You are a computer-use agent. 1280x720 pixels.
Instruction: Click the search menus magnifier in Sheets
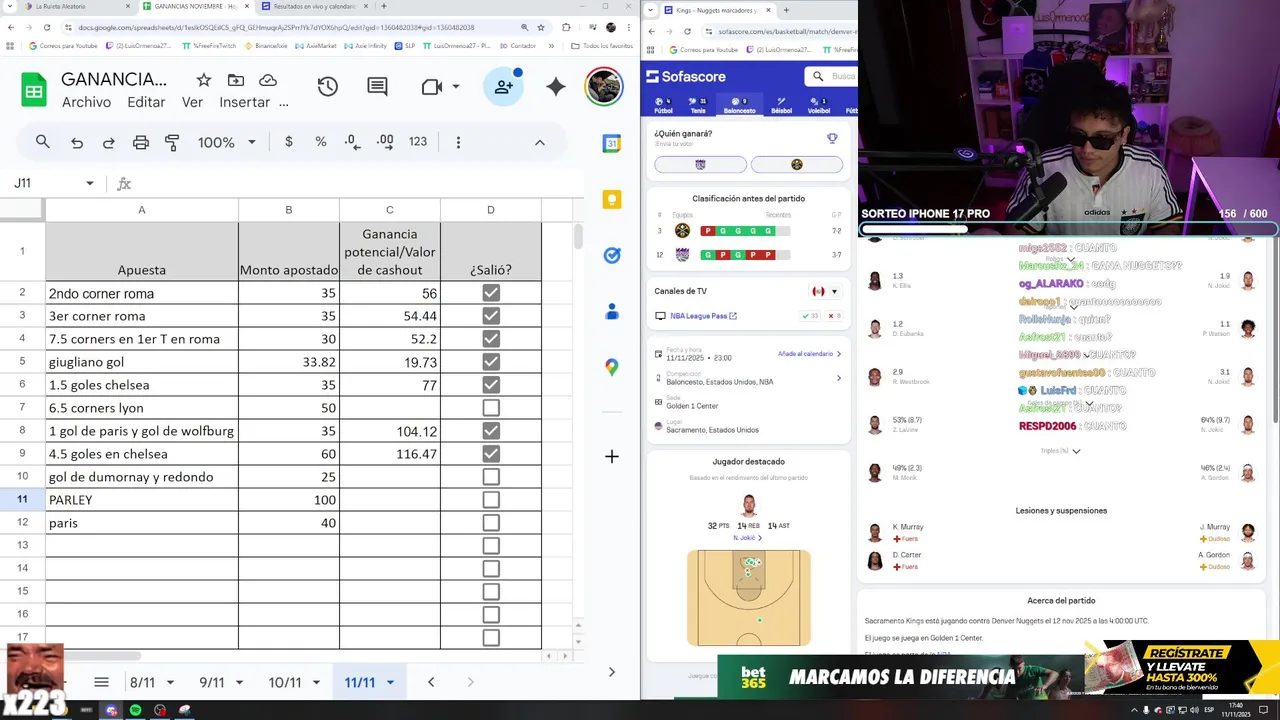(x=43, y=142)
